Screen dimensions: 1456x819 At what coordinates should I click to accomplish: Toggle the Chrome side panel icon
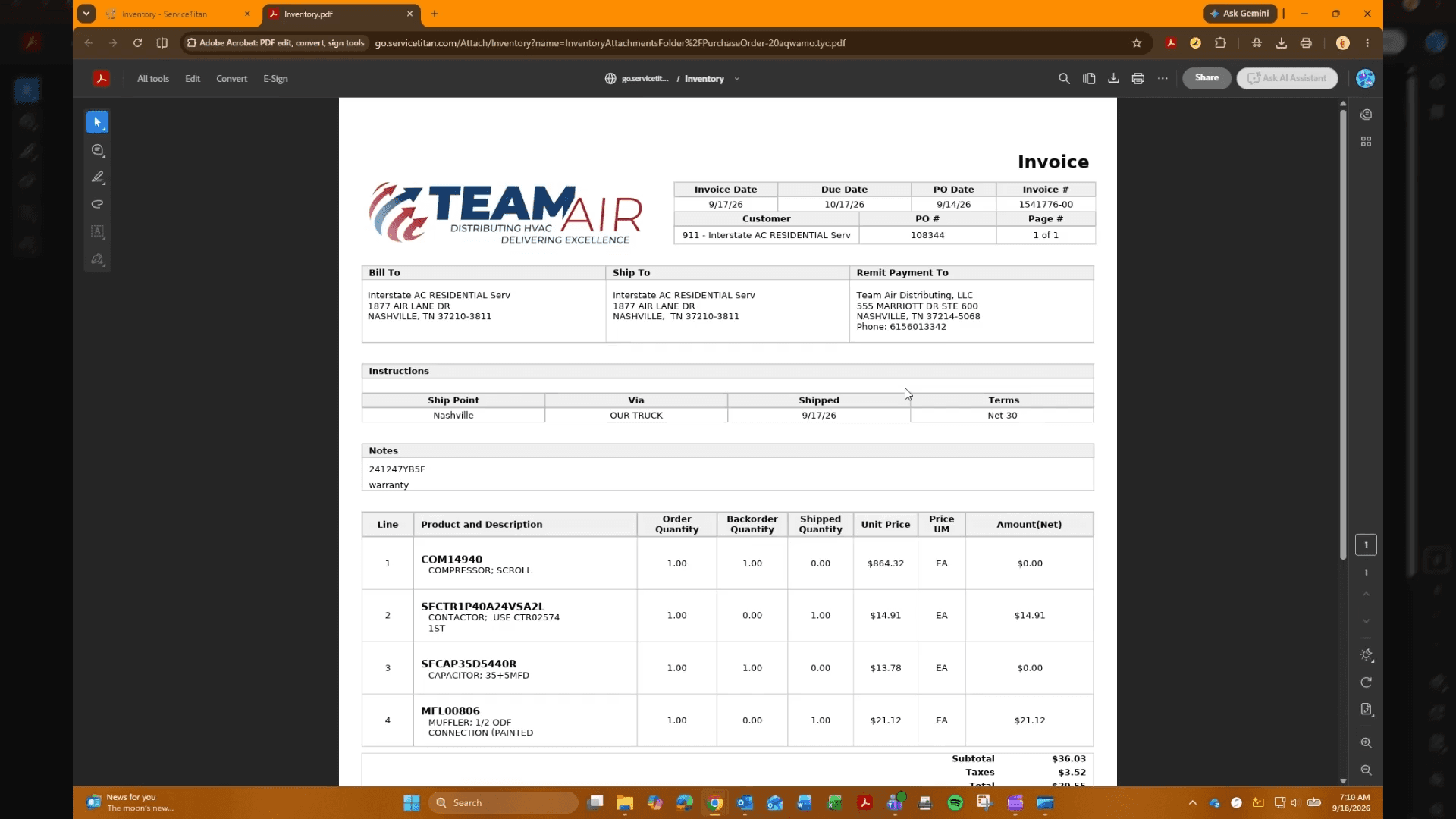pyautogui.click(x=162, y=43)
